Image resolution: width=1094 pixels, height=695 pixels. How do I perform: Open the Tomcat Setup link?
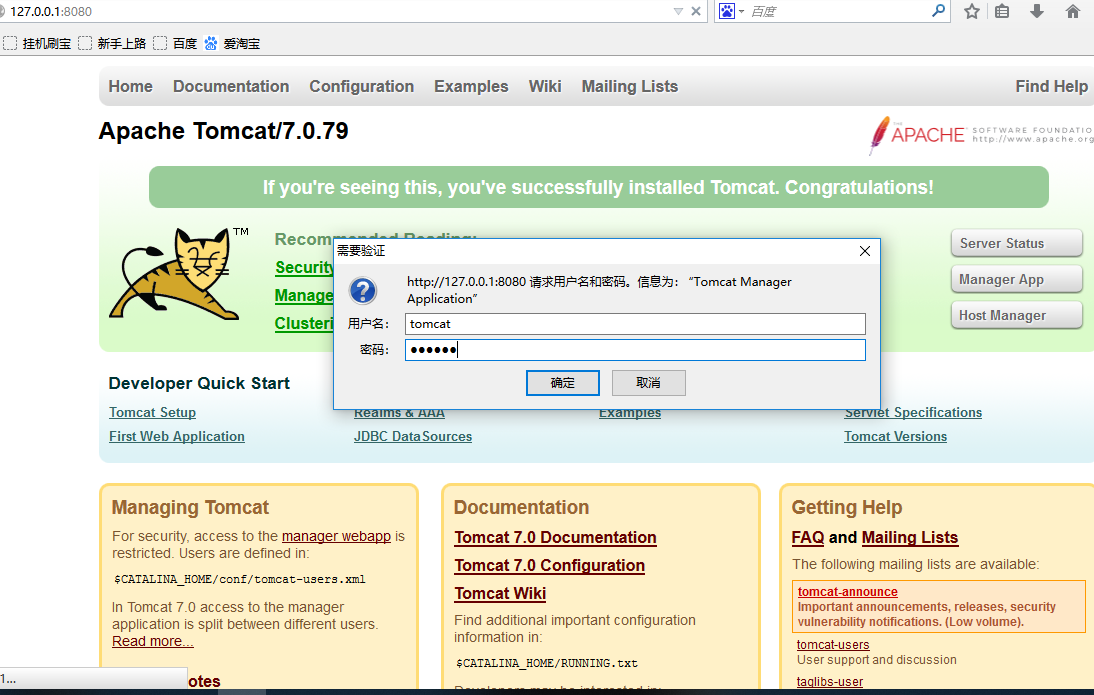click(x=152, y=412)
